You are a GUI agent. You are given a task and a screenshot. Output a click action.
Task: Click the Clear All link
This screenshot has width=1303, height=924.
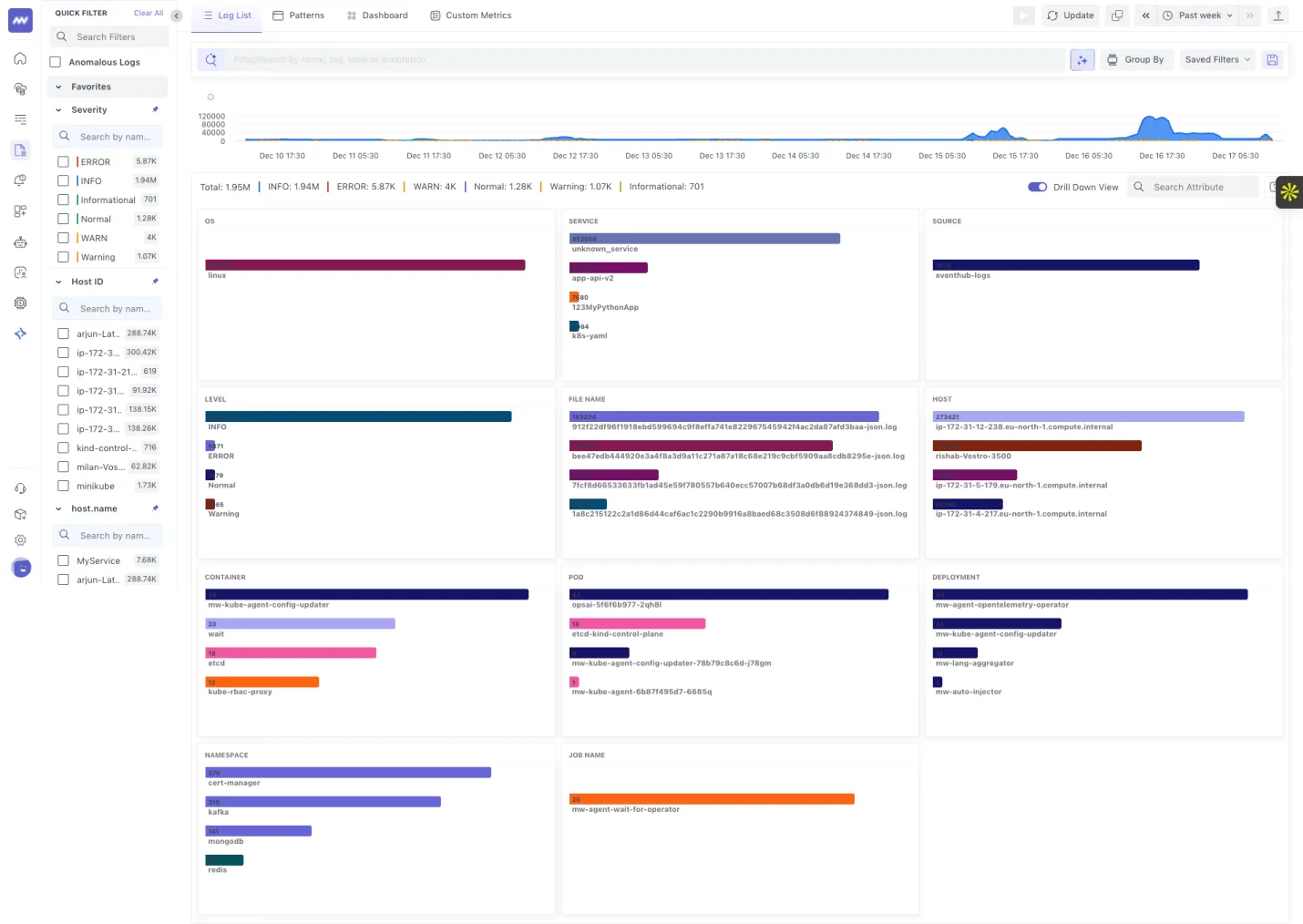pyautogui.click(x=149, y=13)
